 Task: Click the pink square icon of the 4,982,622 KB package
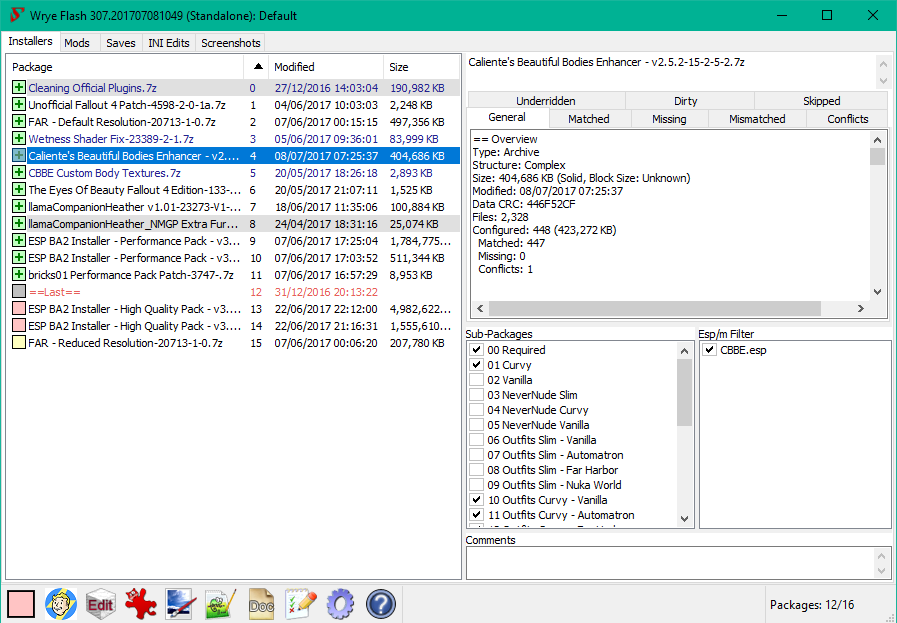[19, 309]
